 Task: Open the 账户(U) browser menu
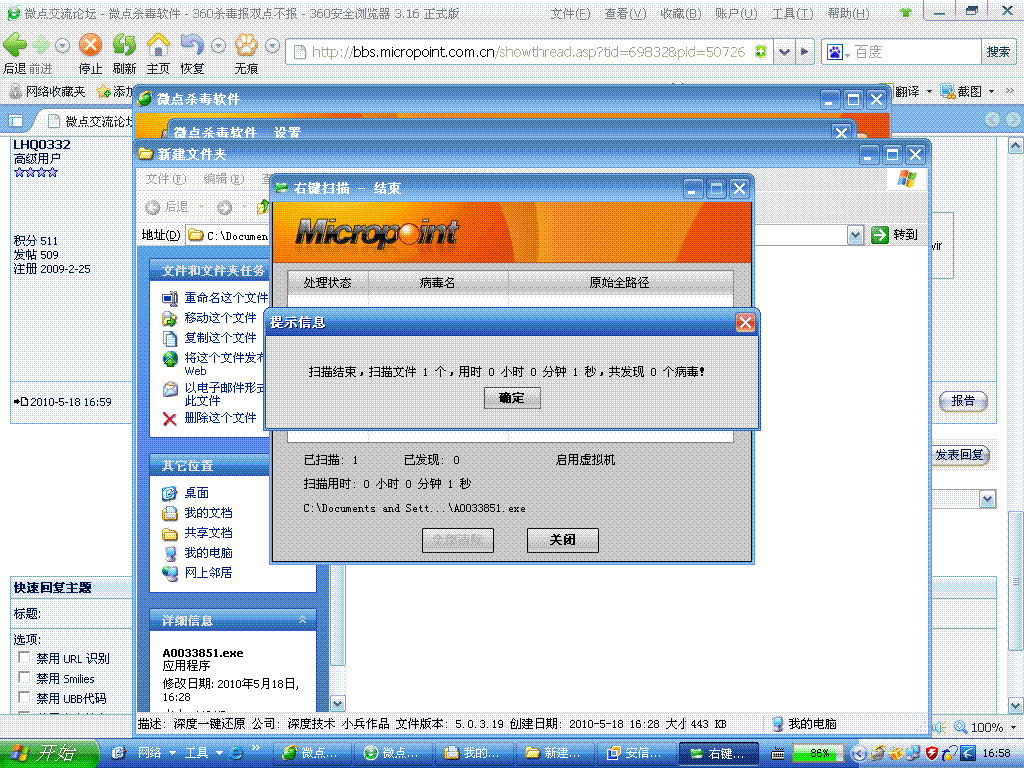coord(736,14)
